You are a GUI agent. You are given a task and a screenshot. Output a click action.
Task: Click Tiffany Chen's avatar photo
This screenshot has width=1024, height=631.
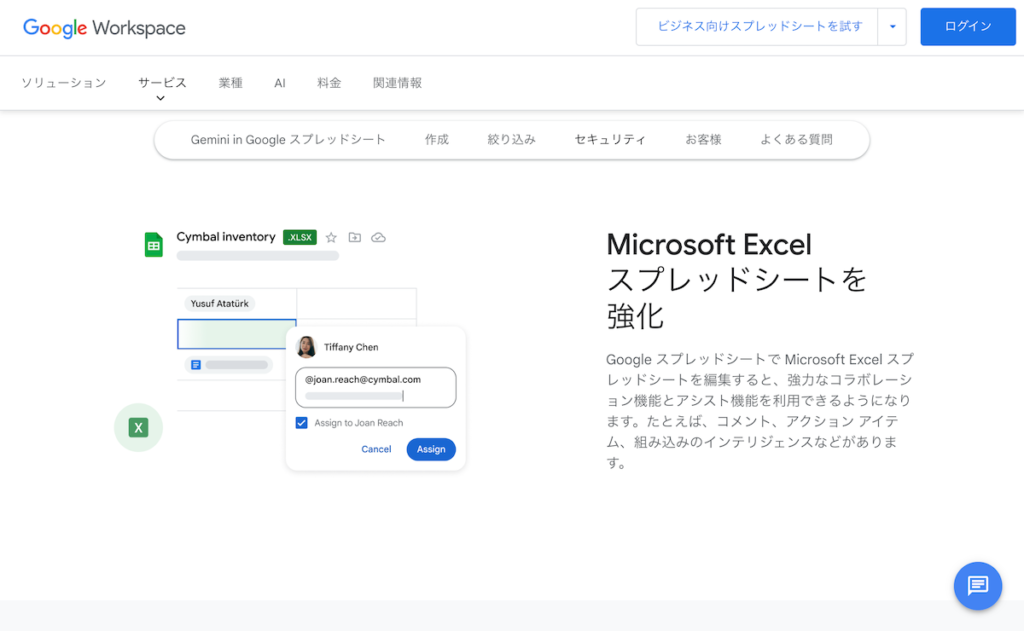tap(306, 347)
